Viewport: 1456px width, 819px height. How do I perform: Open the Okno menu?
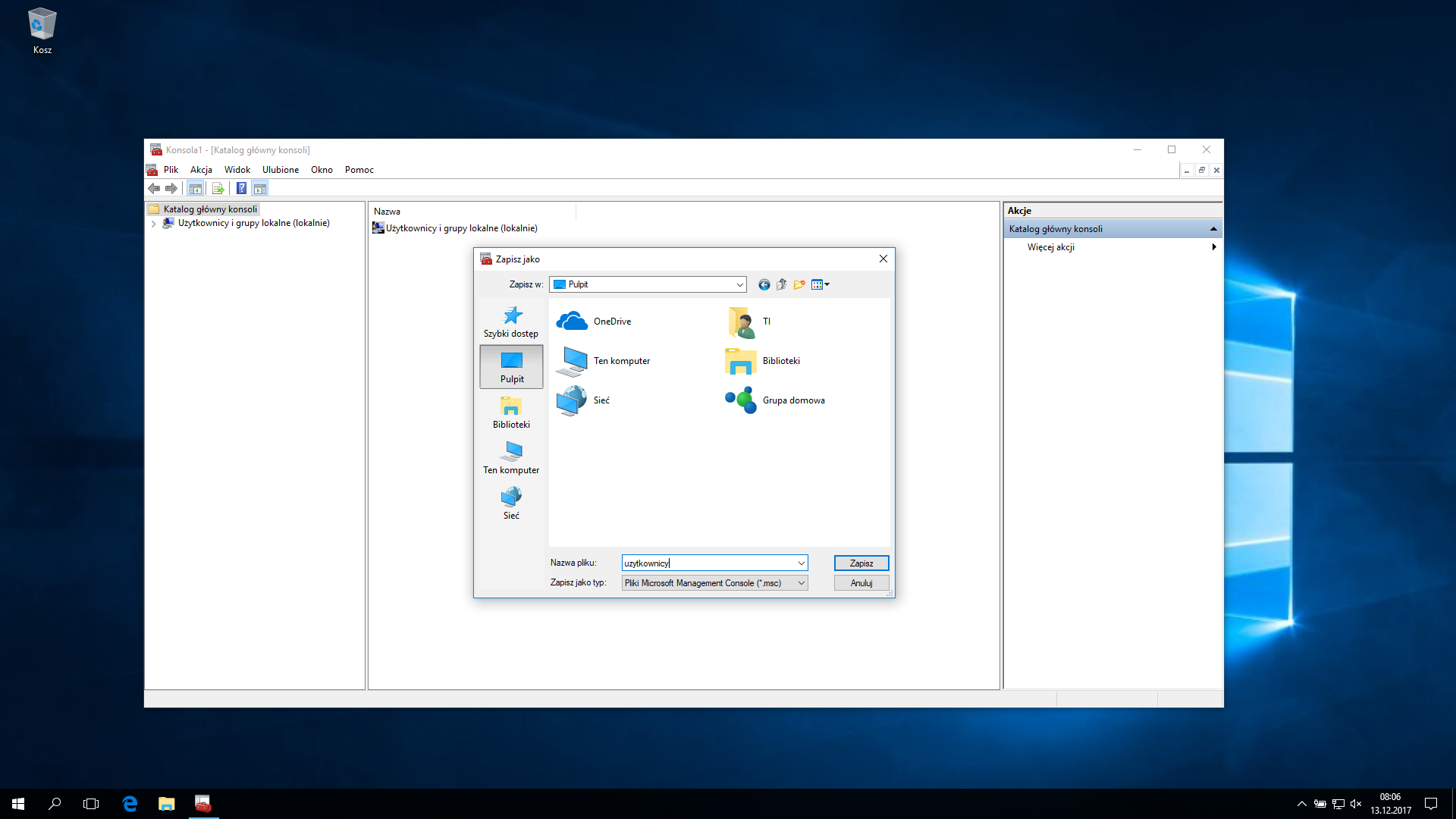coord(322,170)
